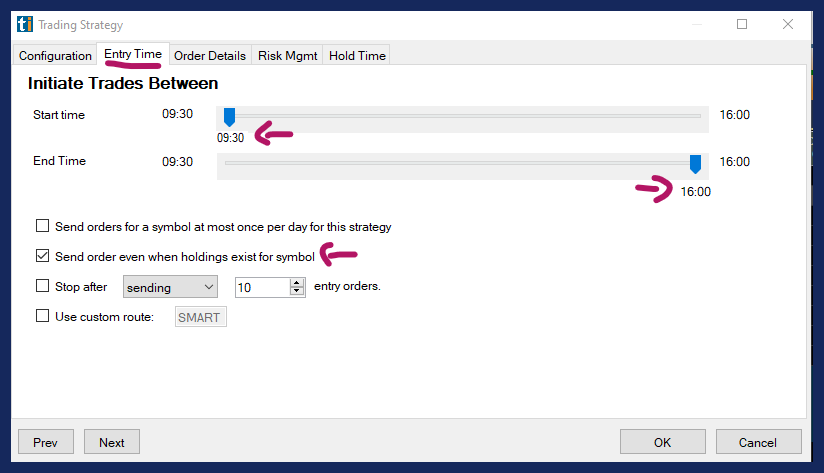Viewport: 824px width, 473px height.
Task: Go to the Risk Mgmt tab
Action: (x=289, y=56)
